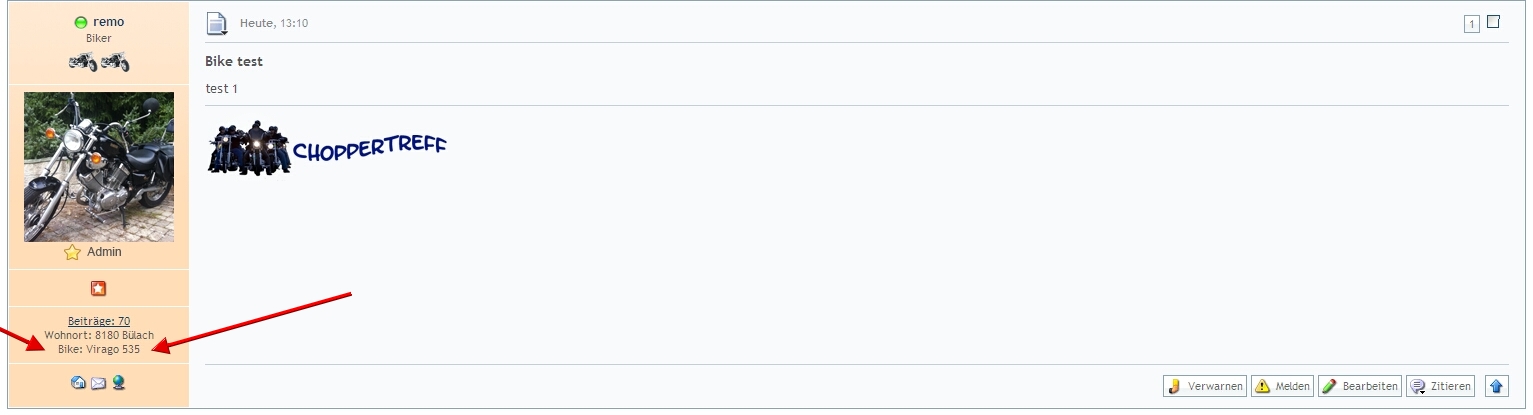The height and width of the screenshot is (415, 1533).
Task: Click the Verwarnen button
Action: [x=1205, y=386]
